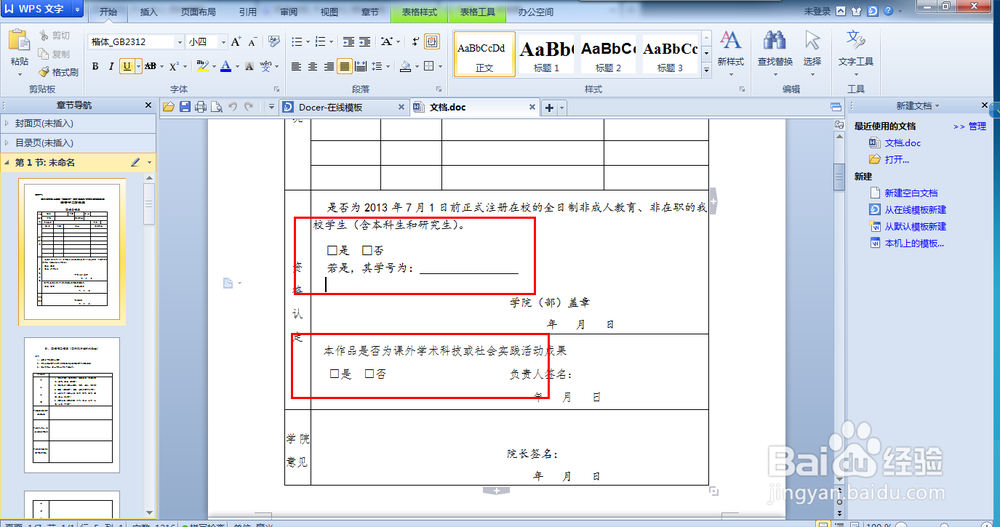
Task: Center align text in paragraph group
Action: click(x=312, y=66)
